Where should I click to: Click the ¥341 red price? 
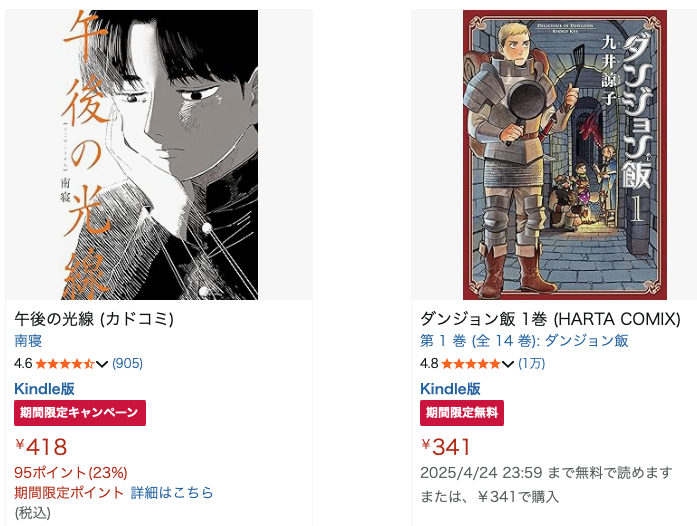pyautogui.click(x=445, y=447)
